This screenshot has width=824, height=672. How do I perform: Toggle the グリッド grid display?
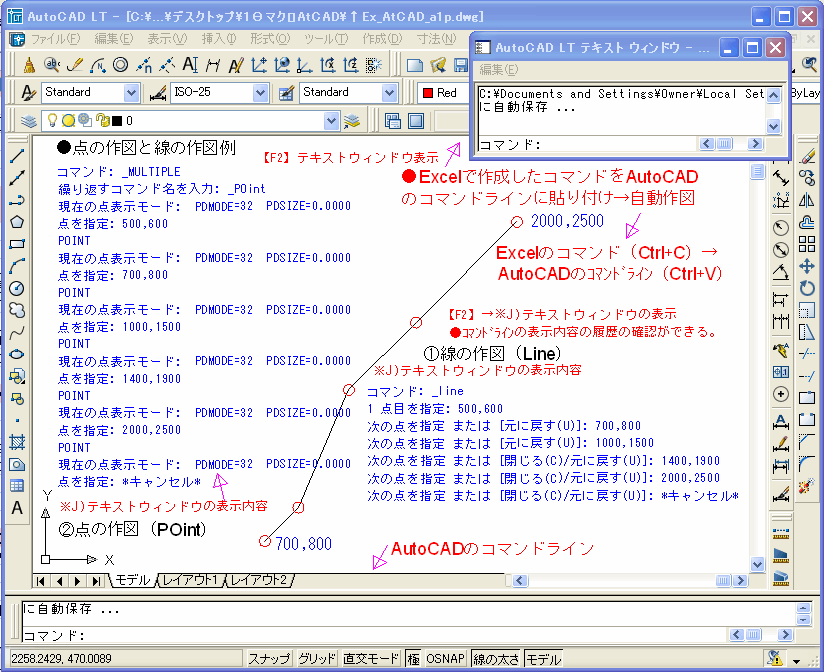[x=316, y=659]
